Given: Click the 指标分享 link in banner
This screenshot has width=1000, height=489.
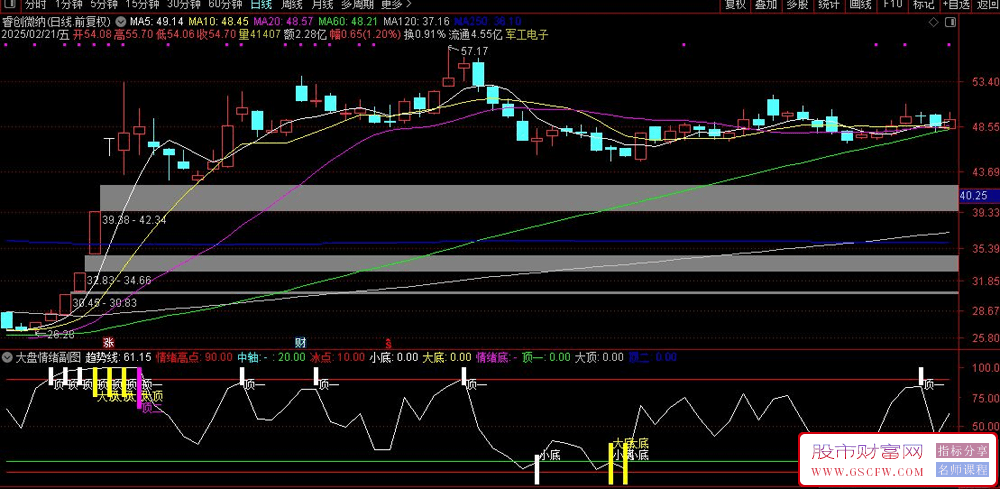Looking at the screenshot, I should coord(961,451).
